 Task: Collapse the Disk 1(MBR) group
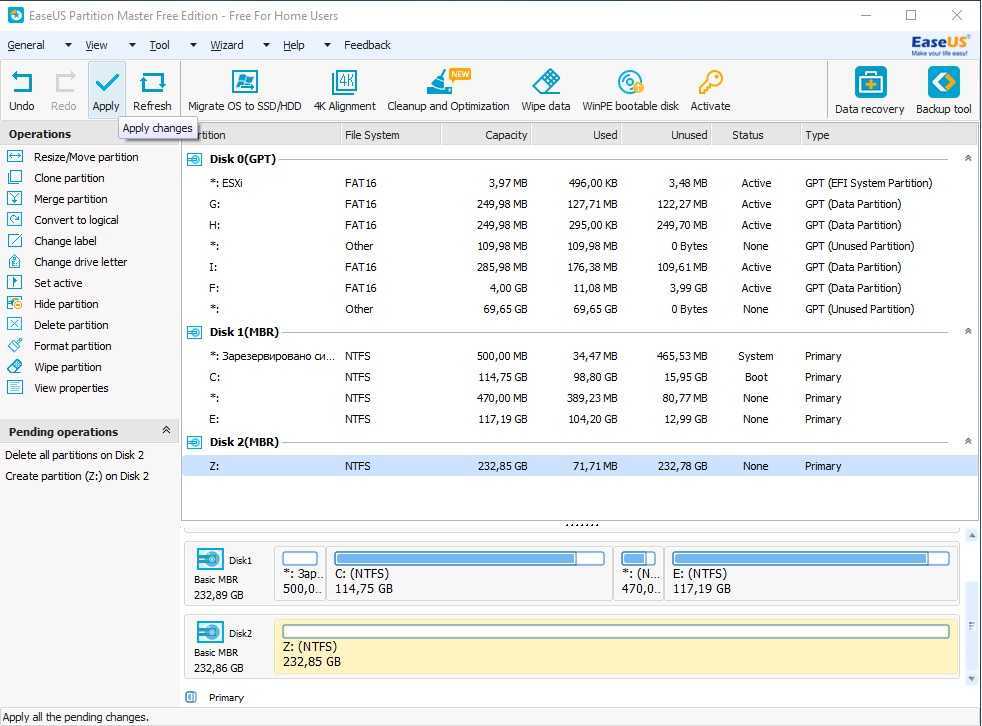click(967, 332)
